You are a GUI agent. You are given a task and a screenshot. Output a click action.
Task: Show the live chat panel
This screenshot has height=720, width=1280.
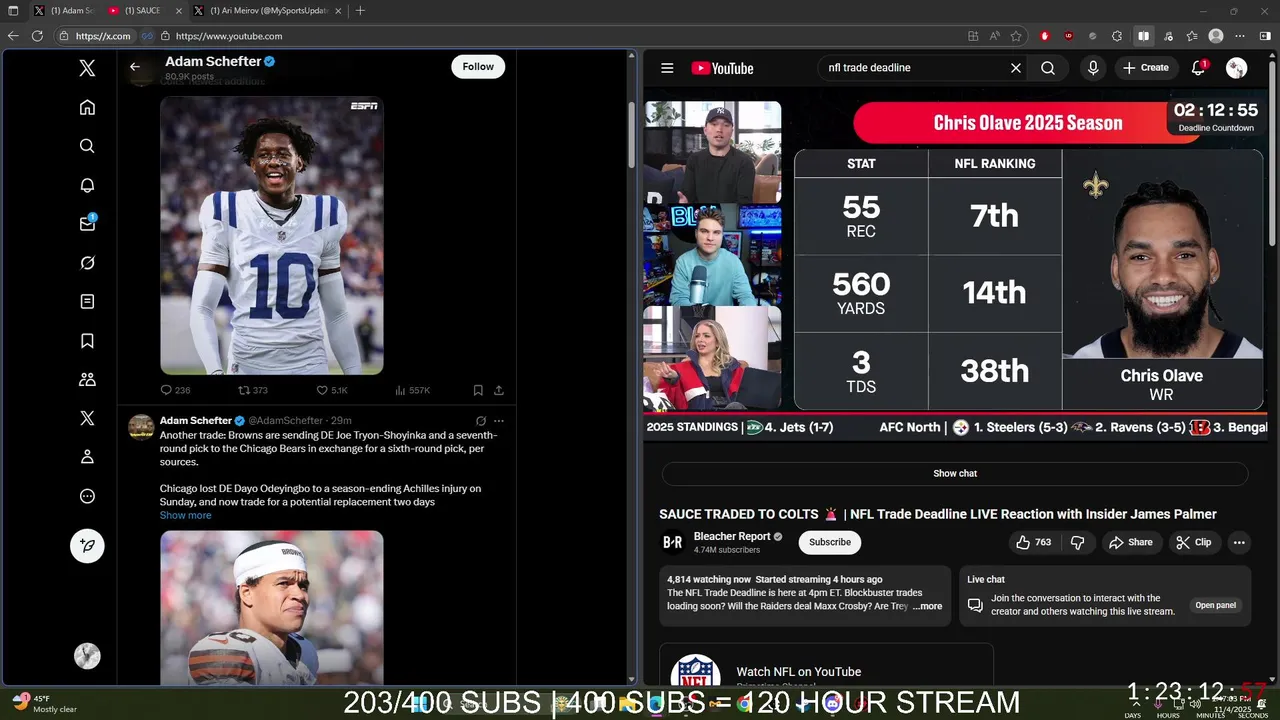[955, 473]
